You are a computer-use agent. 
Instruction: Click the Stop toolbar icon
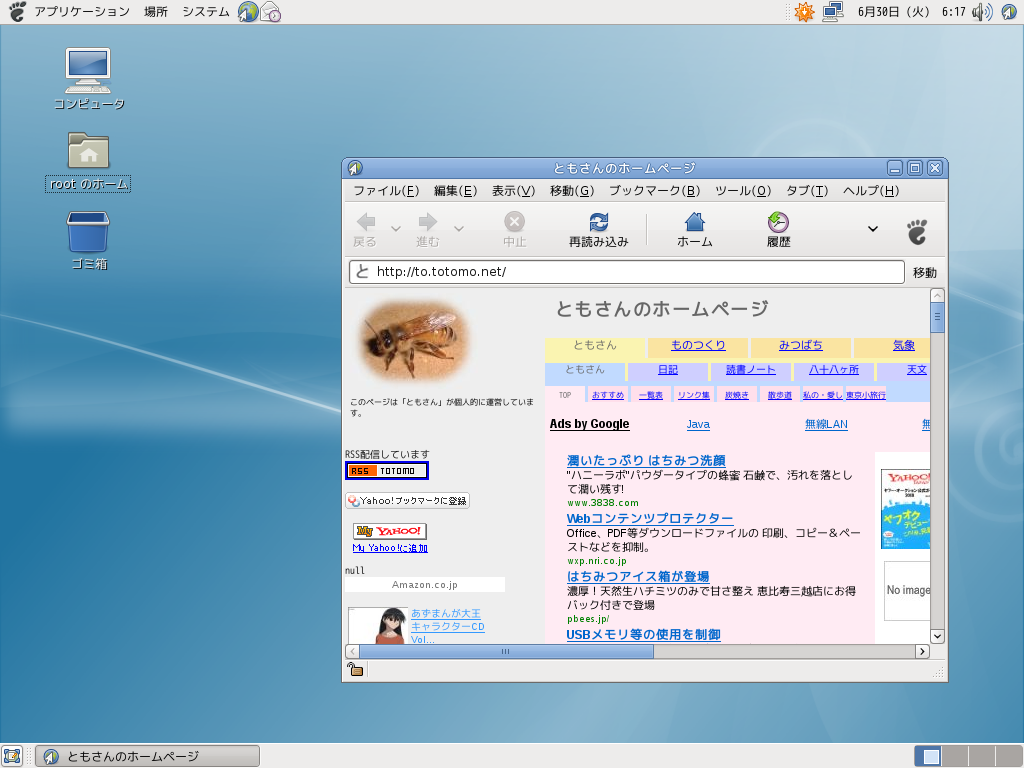click(x=515, y=221)
